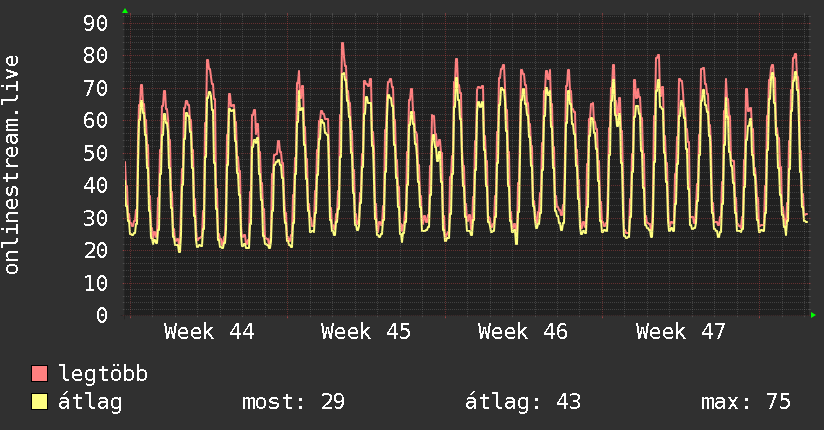The width and height of the screenshot is (824, 430).
Task: Click the onlinestream.live vertical axis title
Action: 12,165
